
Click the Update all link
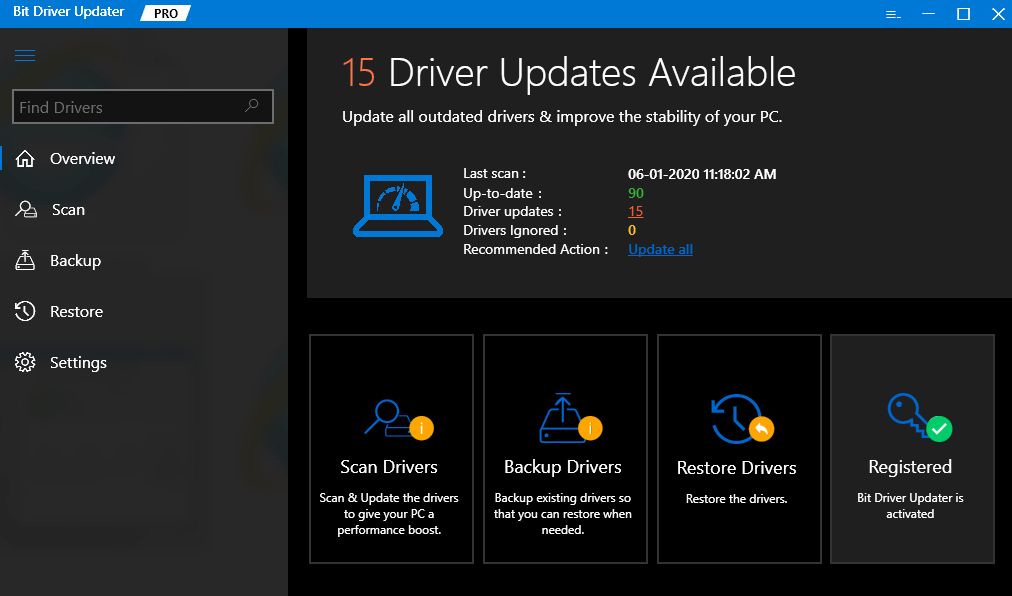click(x=660, y=249)
